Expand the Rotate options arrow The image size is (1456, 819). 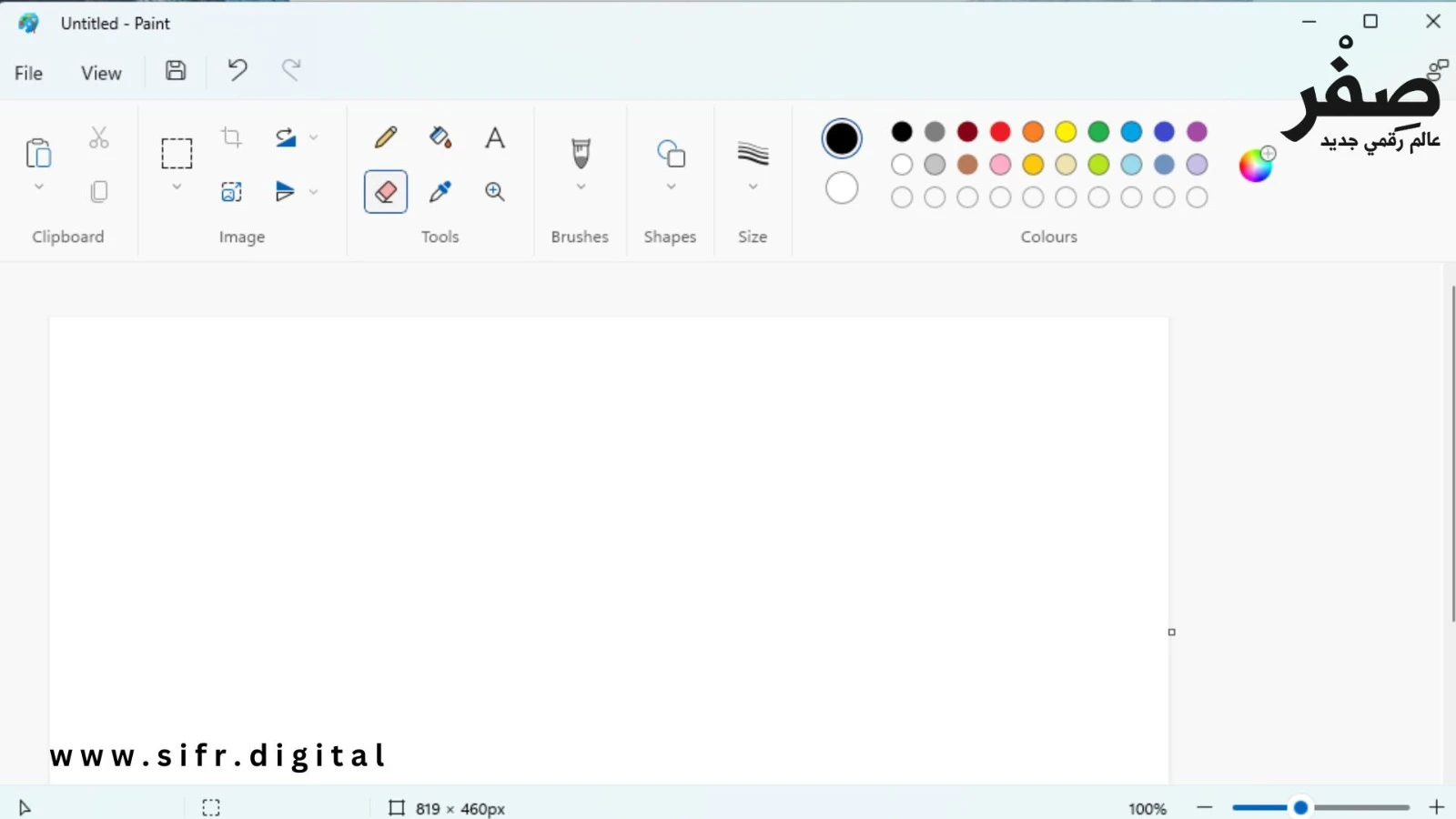point(313,137)
